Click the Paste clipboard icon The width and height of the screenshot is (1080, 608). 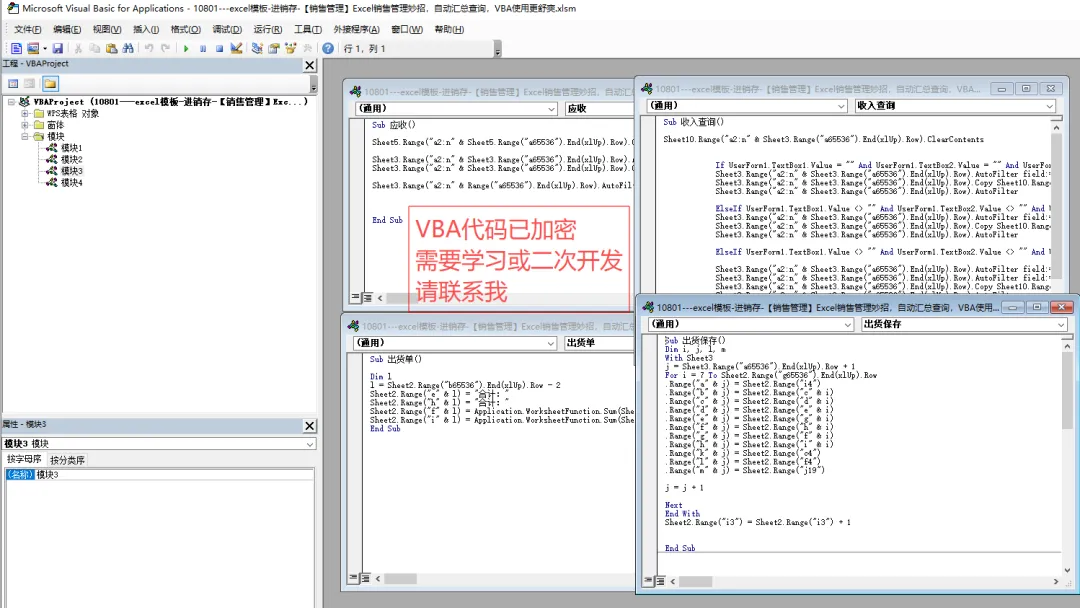[111, 48]
